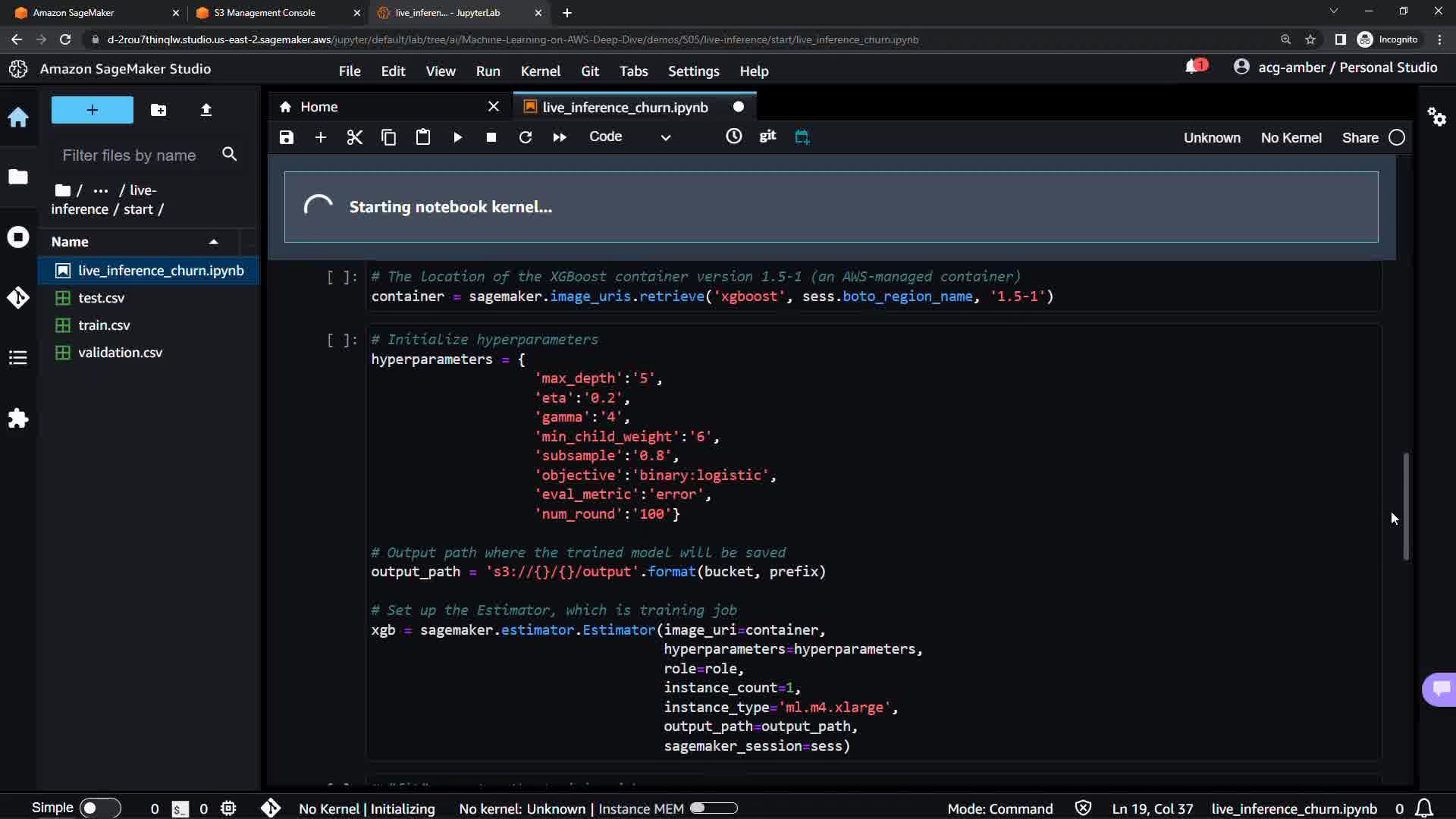Click the Share circle indicator
1456x819 pixels.
tap(1397, 138)
